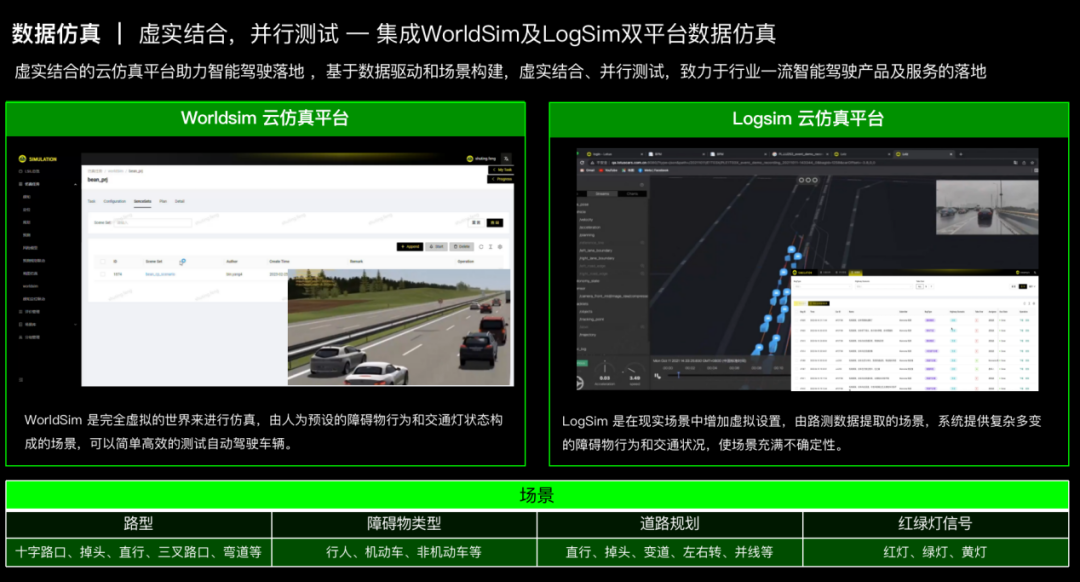Viewport: 1080px width, 582px height.
Task: Open the Plan tab in Worldsim
Action: (163, 201)
